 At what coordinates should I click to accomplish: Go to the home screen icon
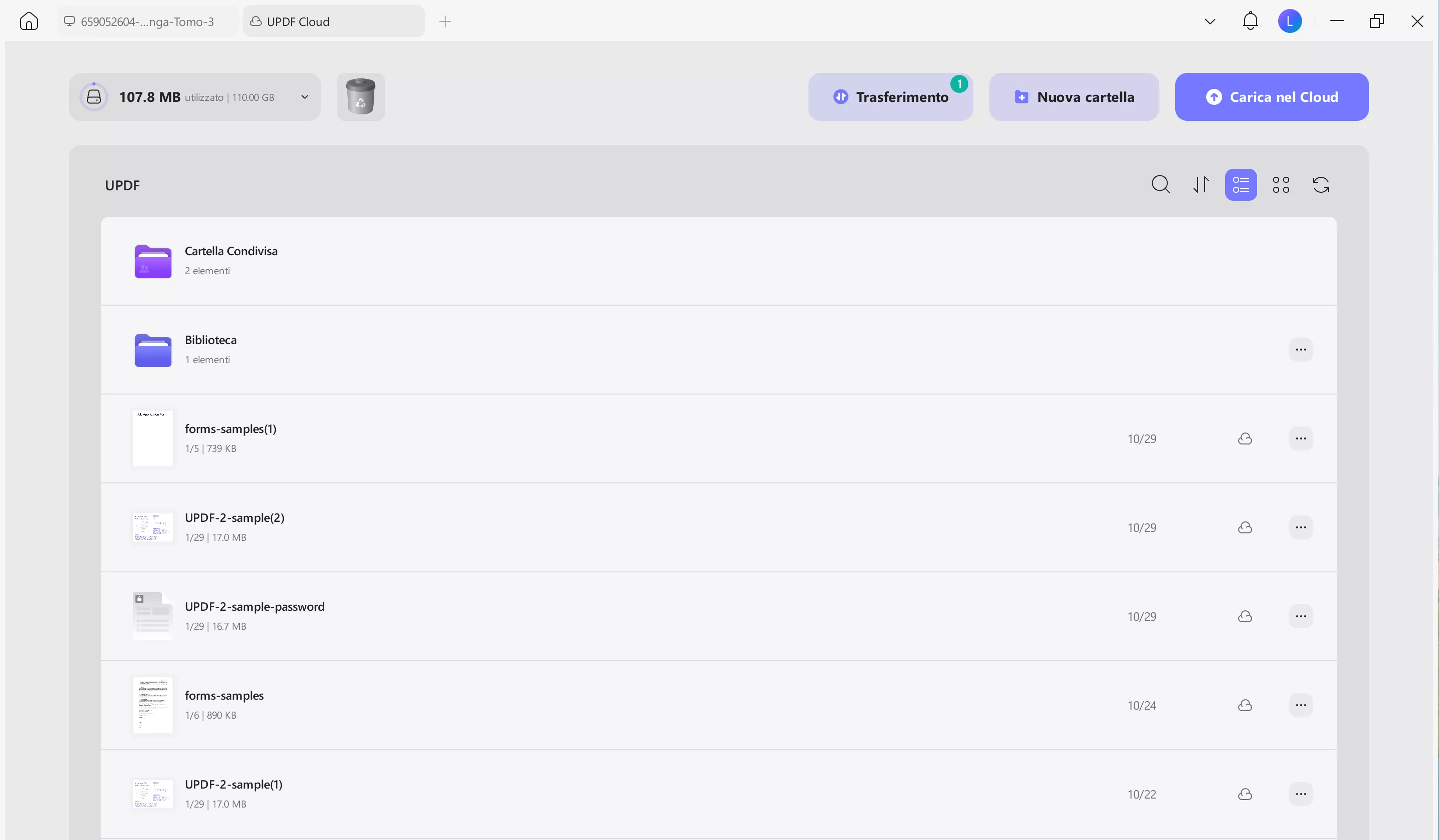coord(28,21)
